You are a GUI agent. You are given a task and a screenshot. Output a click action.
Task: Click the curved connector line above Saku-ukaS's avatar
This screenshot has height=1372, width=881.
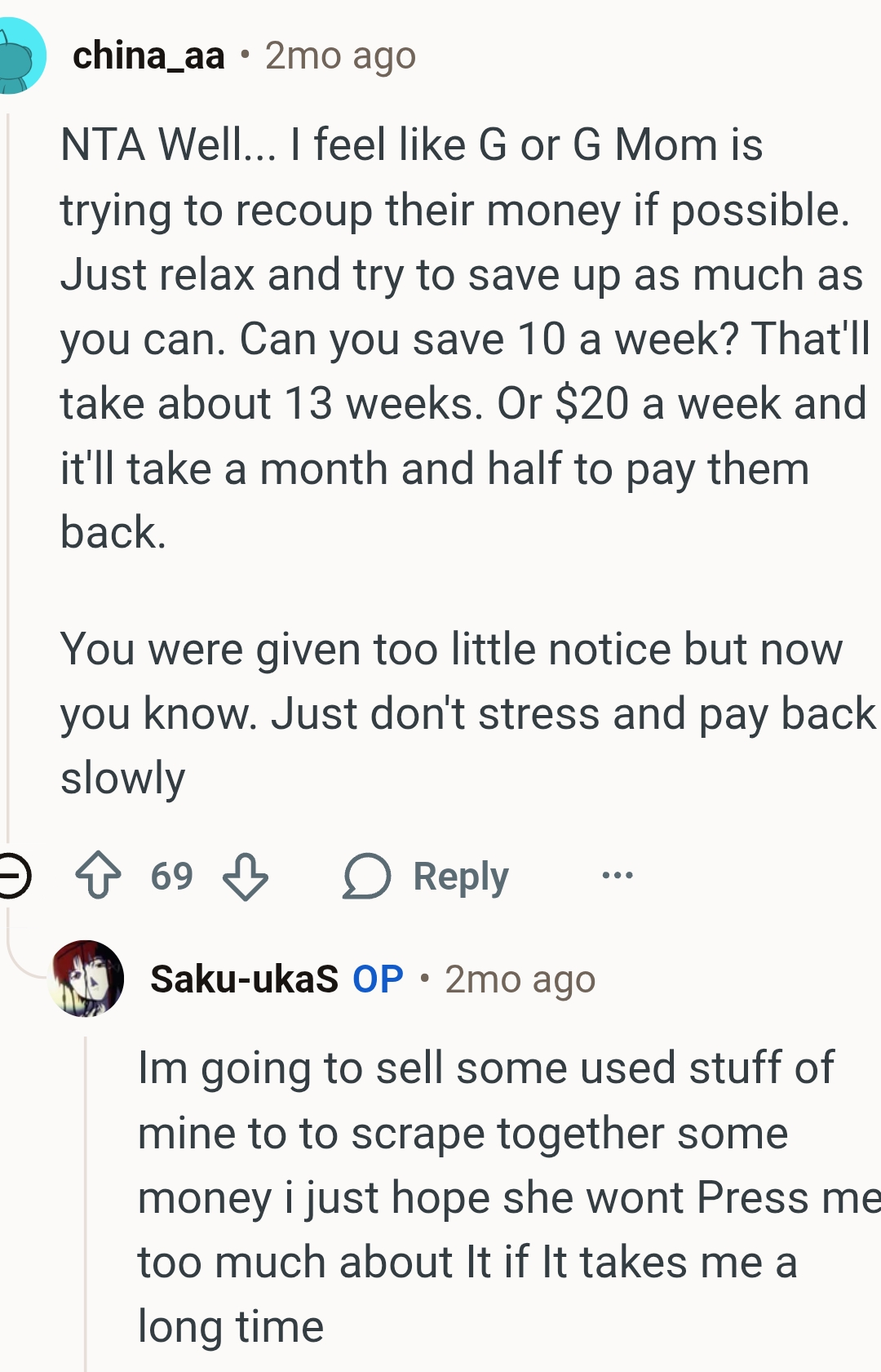23,963
